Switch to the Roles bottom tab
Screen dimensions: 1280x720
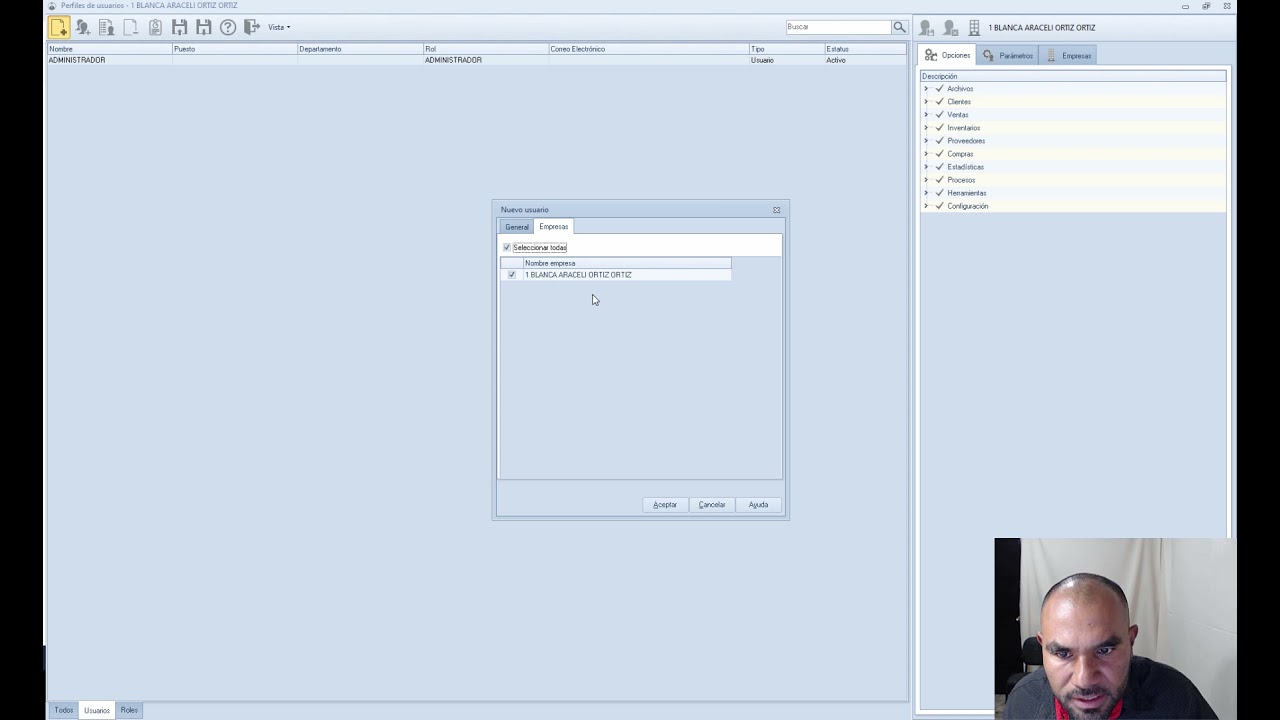(129, 710)
